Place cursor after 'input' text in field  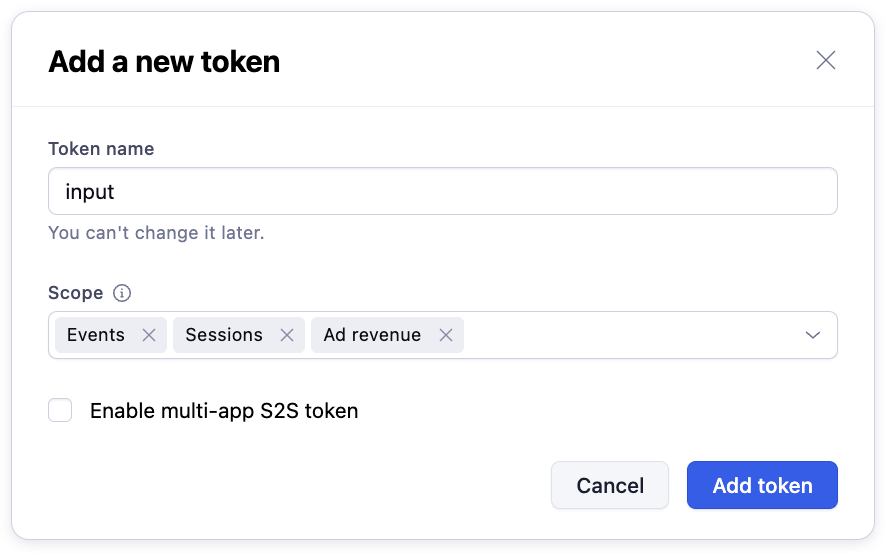click(x=116, y=192)
